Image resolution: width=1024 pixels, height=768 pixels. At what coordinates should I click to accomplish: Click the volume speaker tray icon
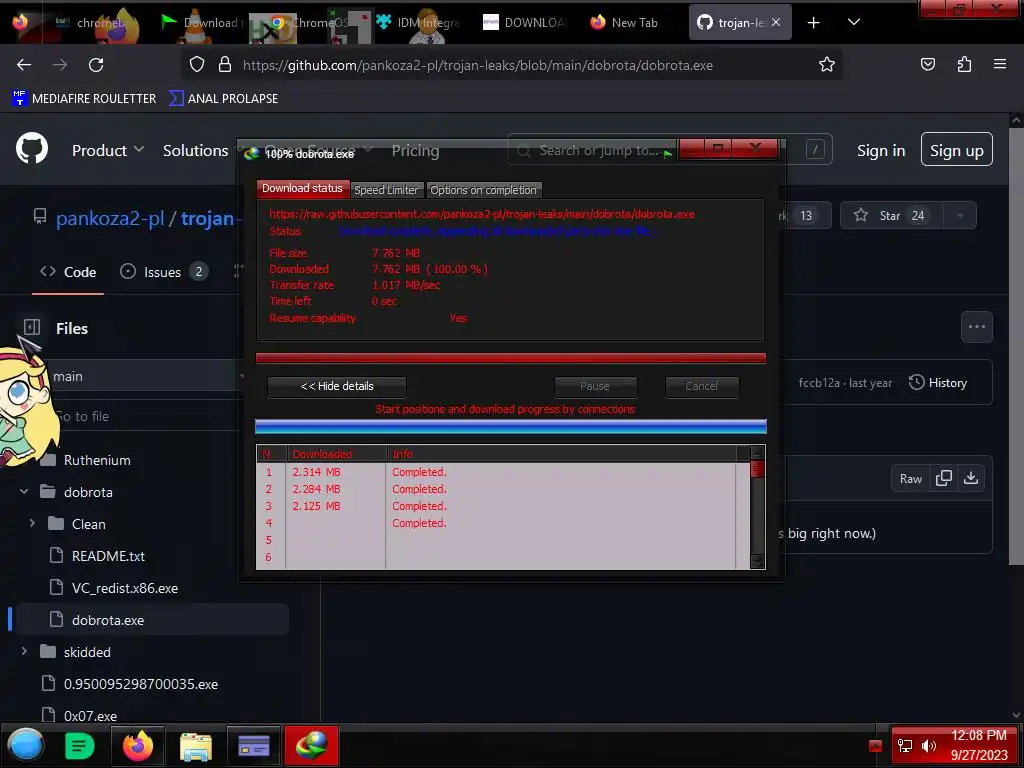click(x=929, y=746)
